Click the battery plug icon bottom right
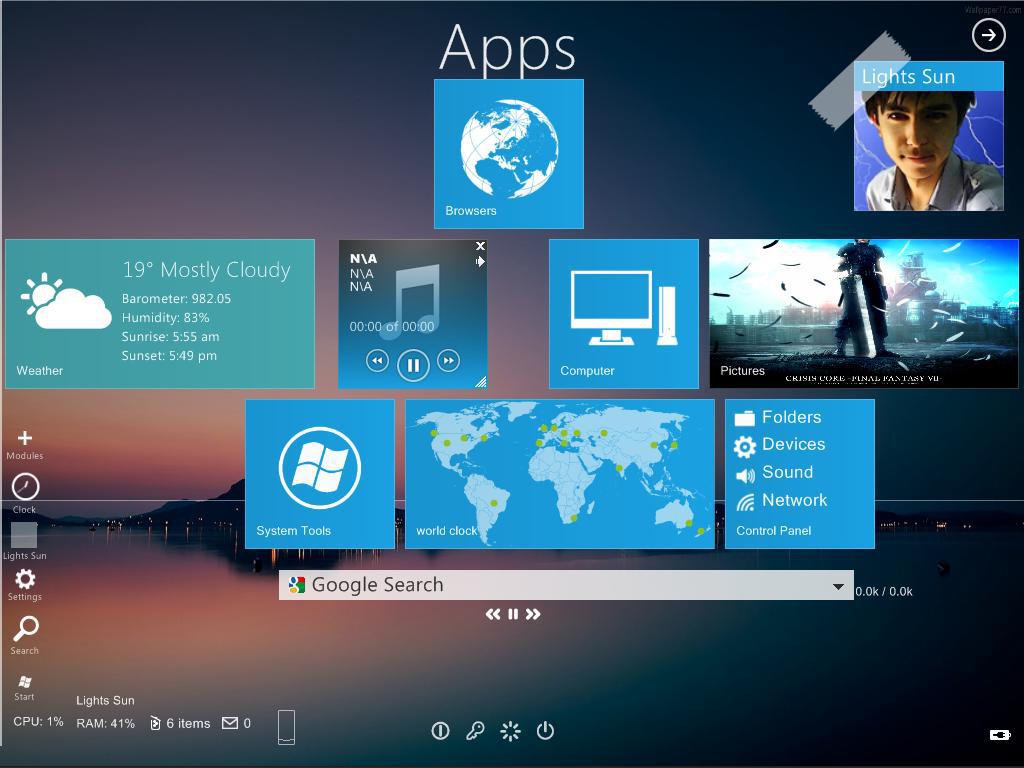 point(1000,735)
